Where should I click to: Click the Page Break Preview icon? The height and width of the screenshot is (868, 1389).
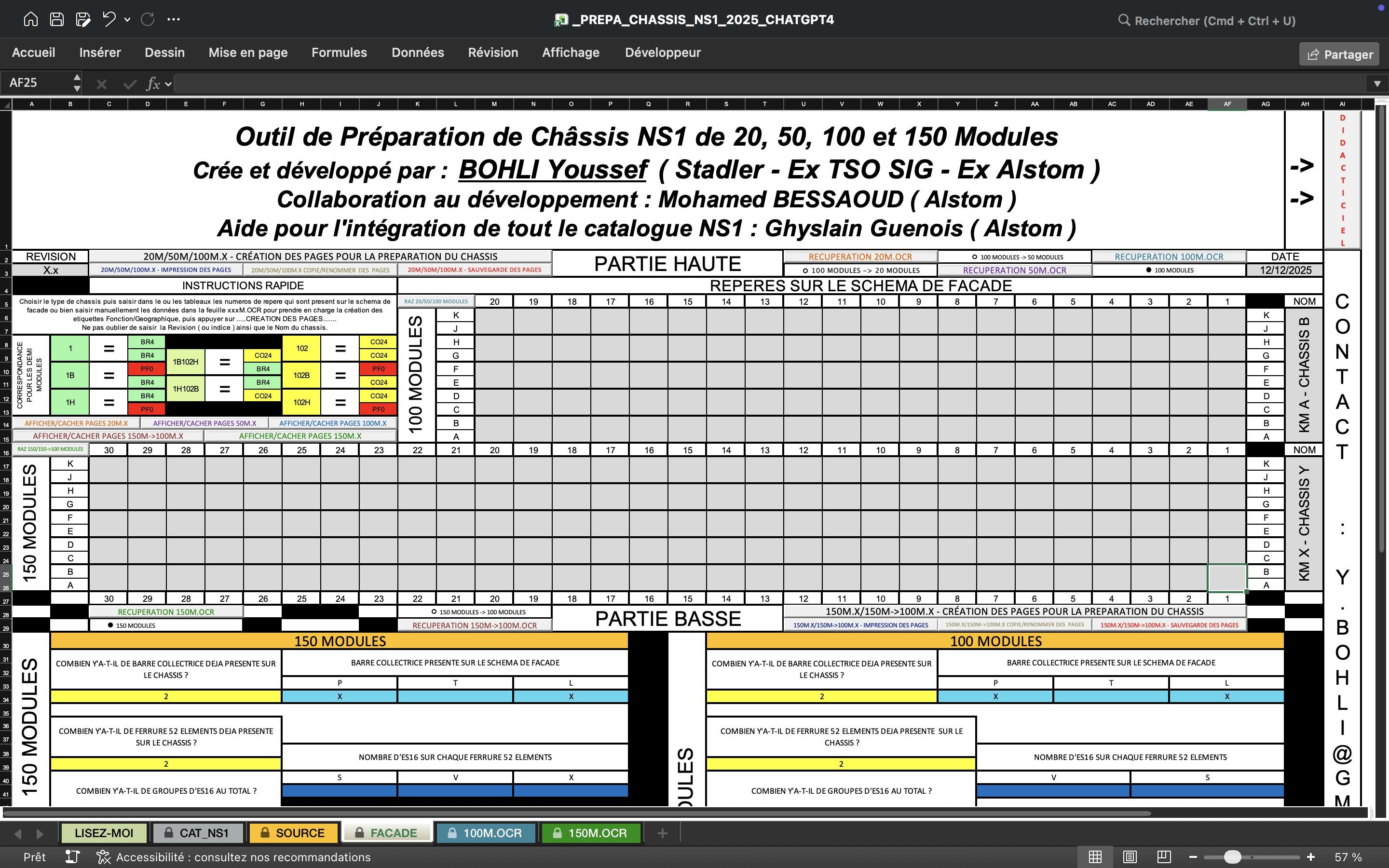pyautogui.click(x=1164, y=857)
